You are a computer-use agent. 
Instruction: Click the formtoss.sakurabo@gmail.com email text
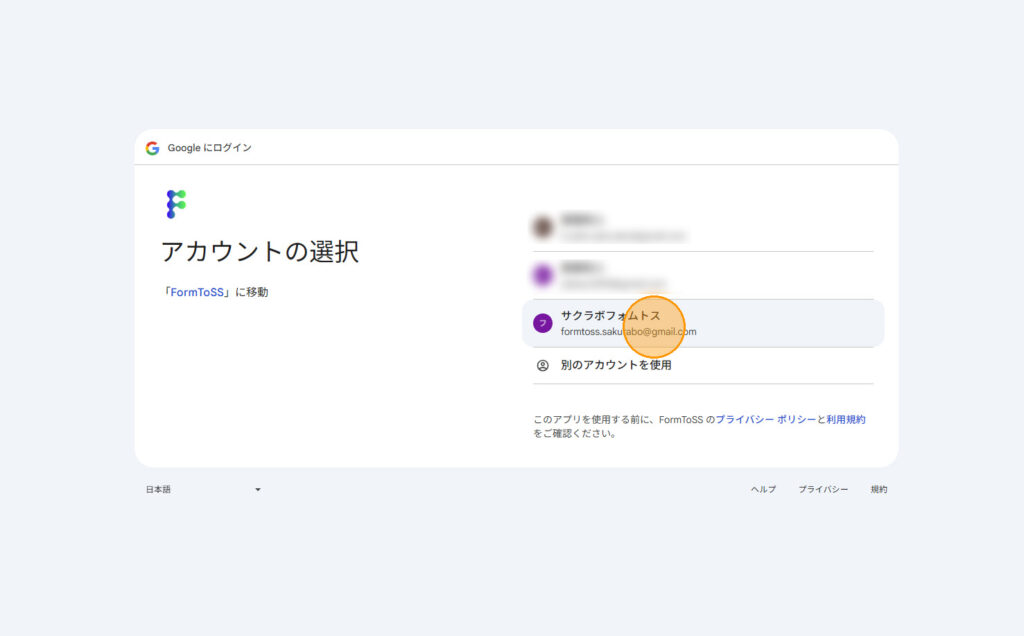[628, 332]
